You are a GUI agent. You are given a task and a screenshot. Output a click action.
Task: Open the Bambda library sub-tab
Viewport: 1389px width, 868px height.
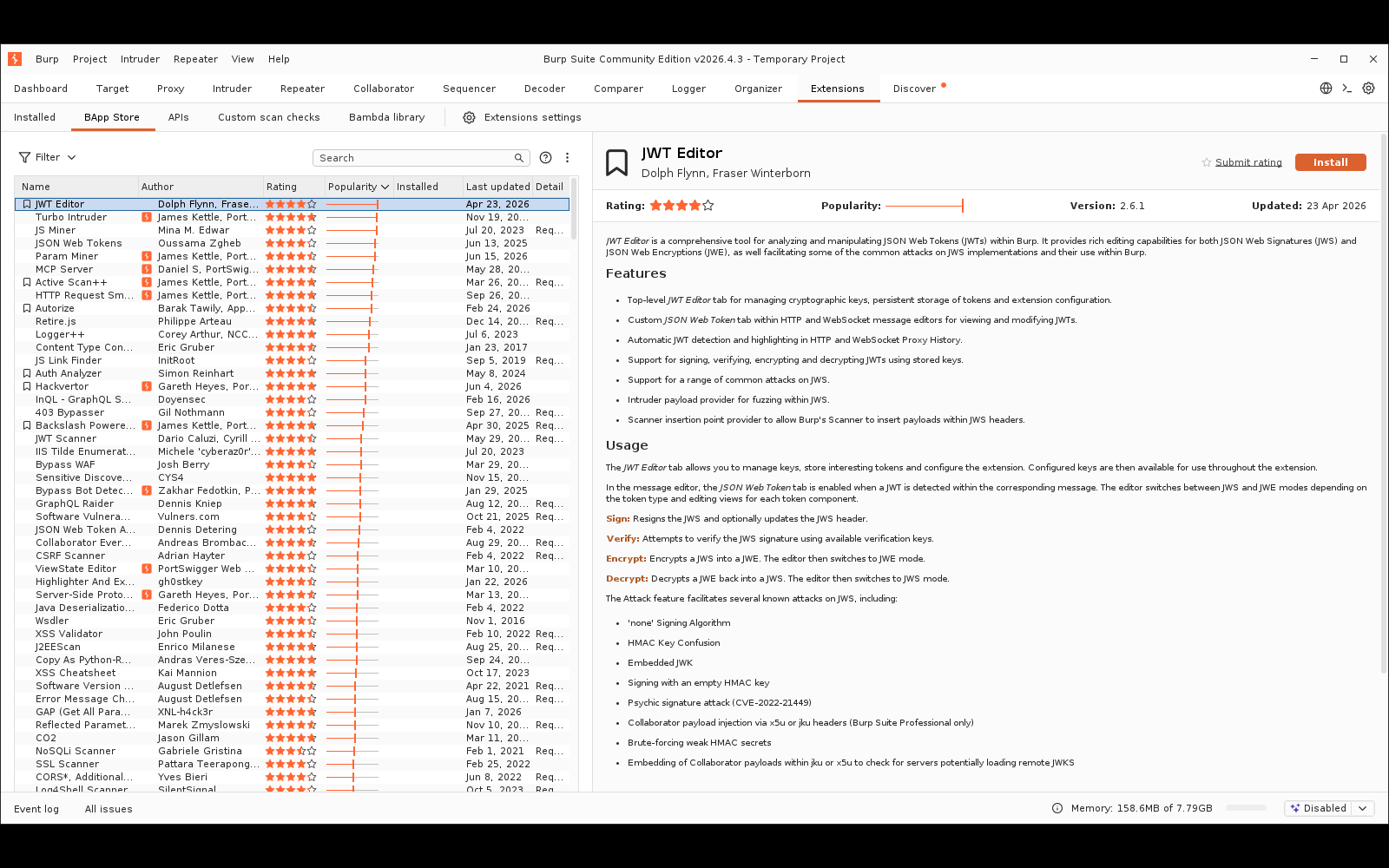click(386, 117)
